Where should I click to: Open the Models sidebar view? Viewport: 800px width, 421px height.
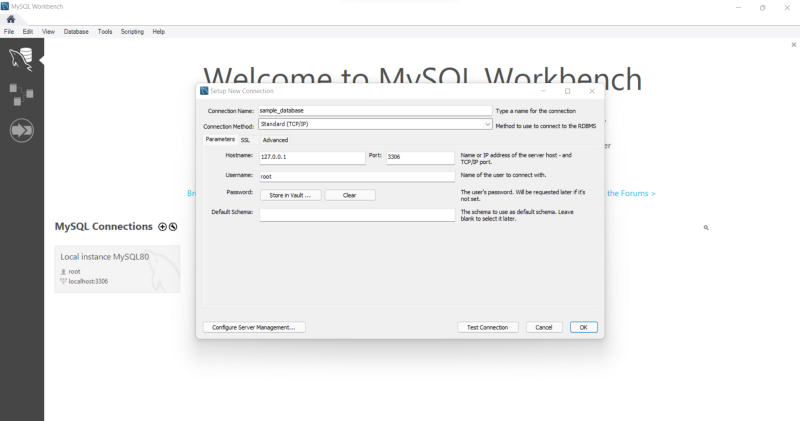(21, 95)
